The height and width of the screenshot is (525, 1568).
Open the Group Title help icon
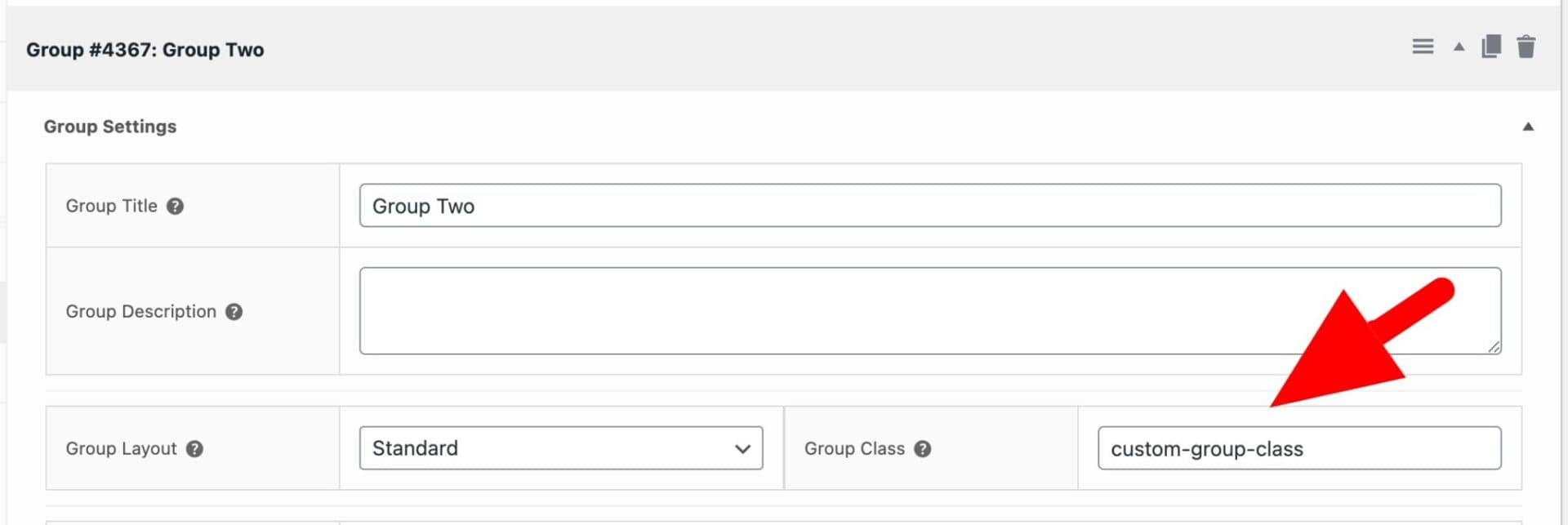coord(174,207)
